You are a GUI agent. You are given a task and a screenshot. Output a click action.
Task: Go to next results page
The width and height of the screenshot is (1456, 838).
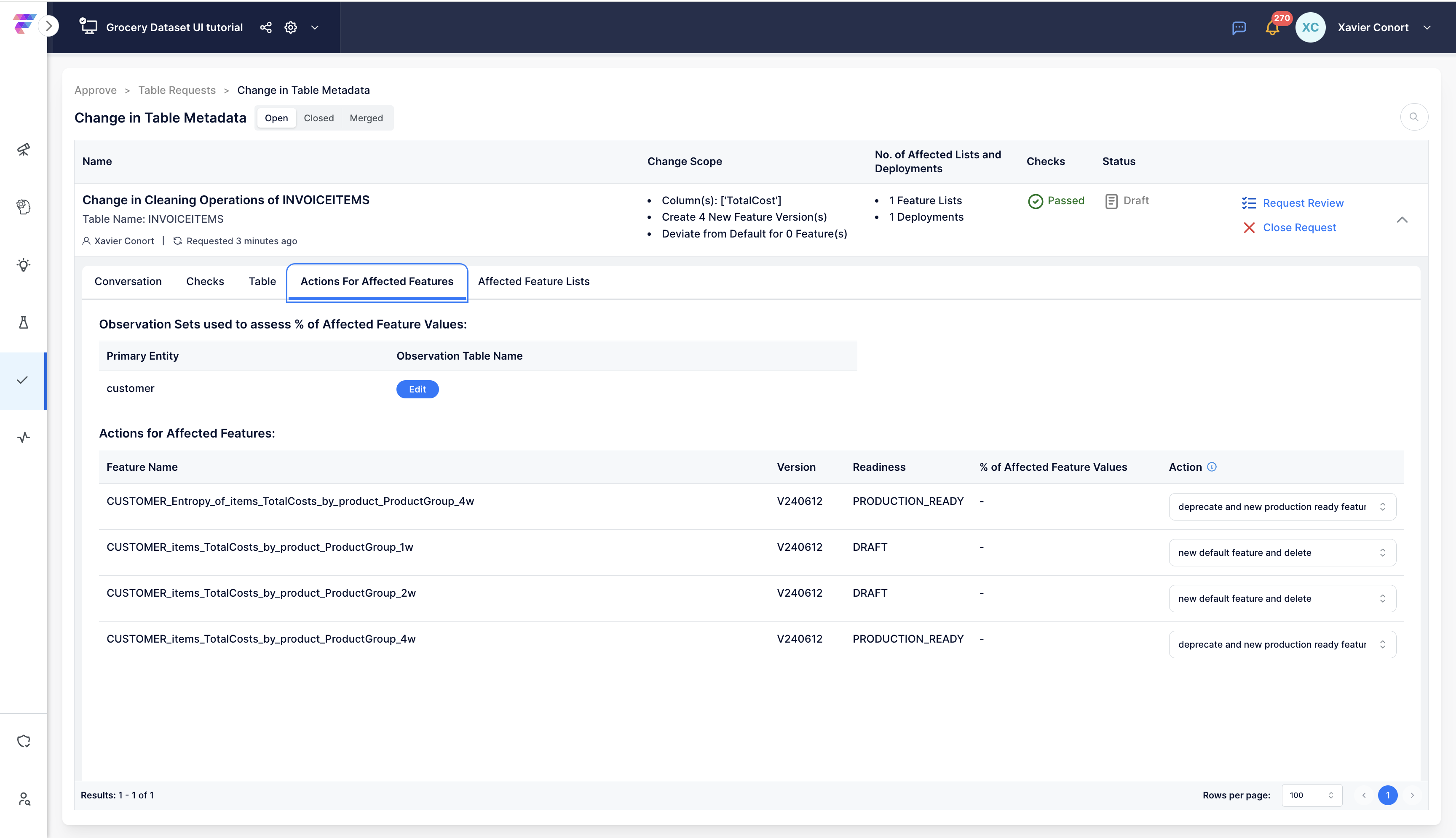pyautogui.click(x=1412, y=795)
